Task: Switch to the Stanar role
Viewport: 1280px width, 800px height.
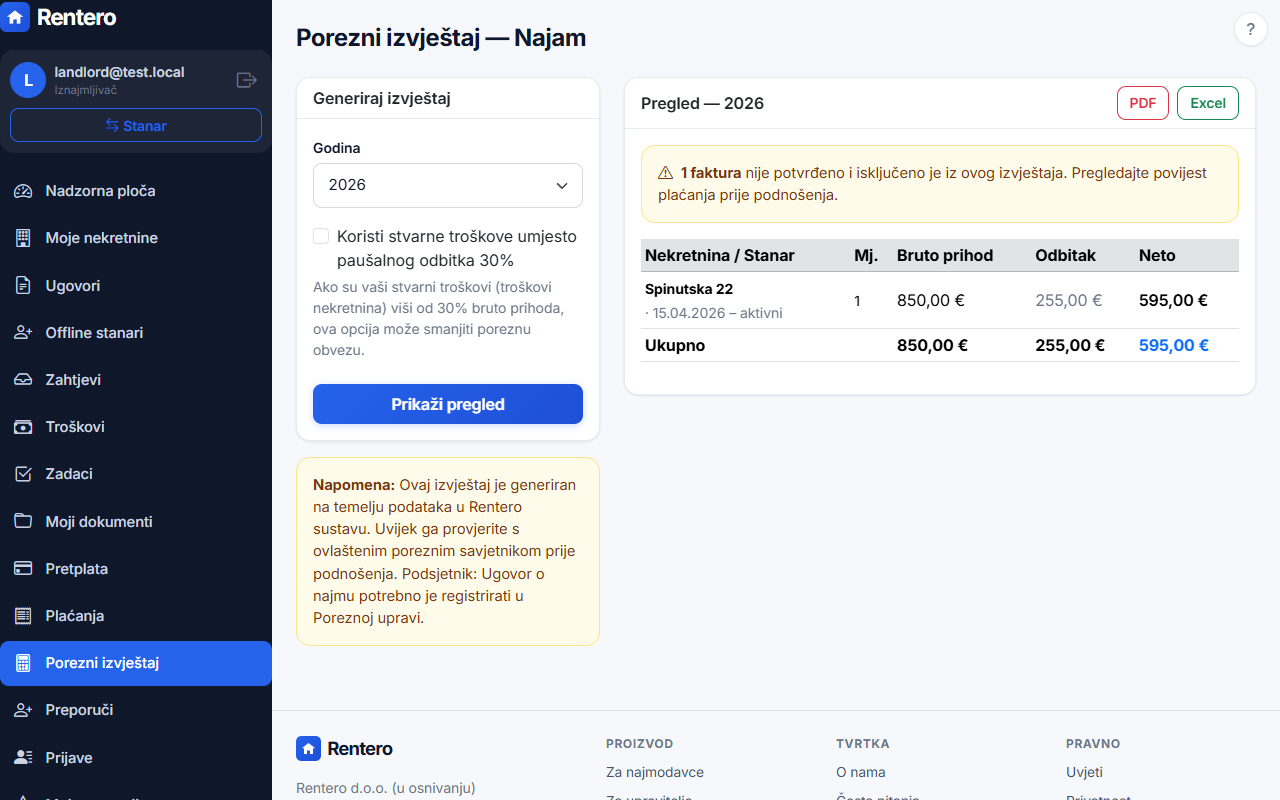Action: (x=136, y=126)
